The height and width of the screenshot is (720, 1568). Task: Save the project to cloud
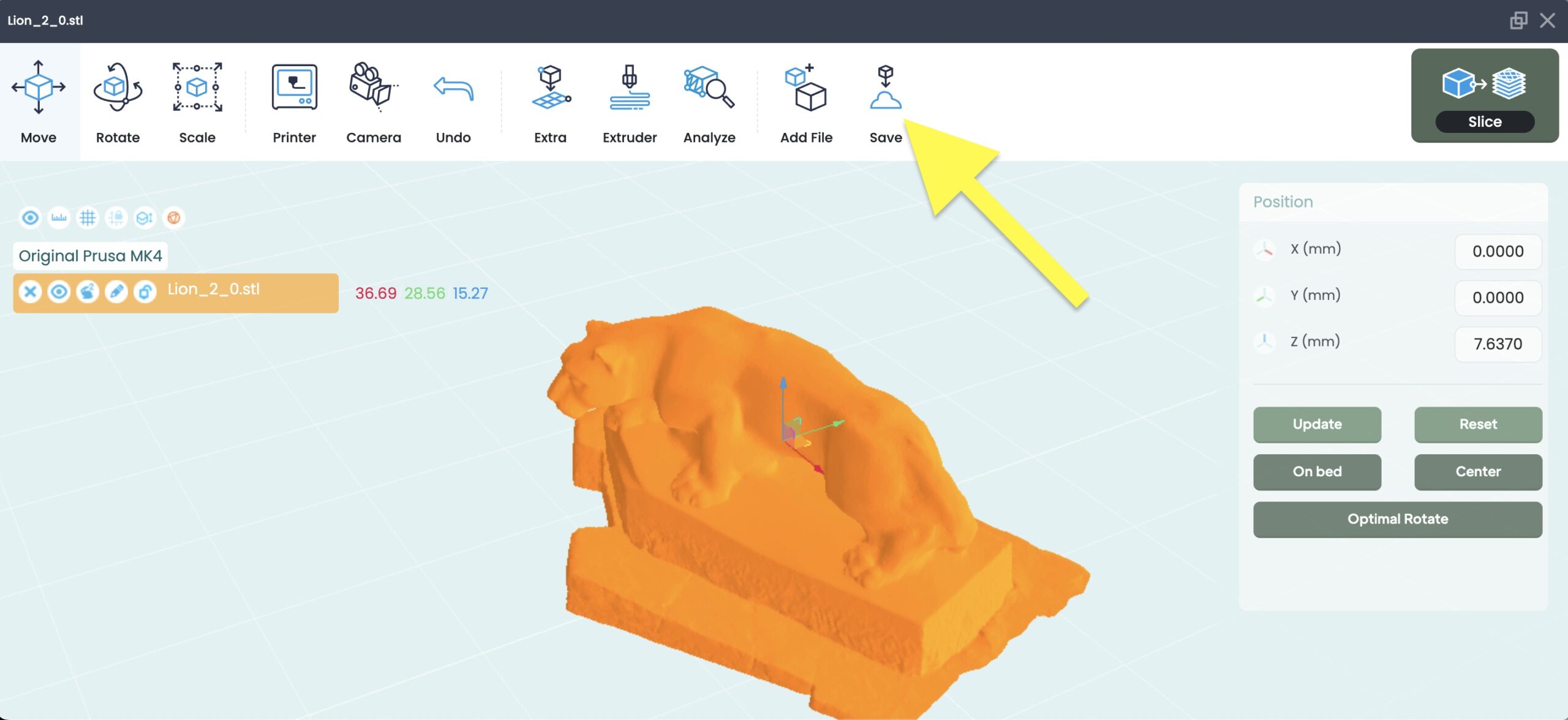coord(886,102)
